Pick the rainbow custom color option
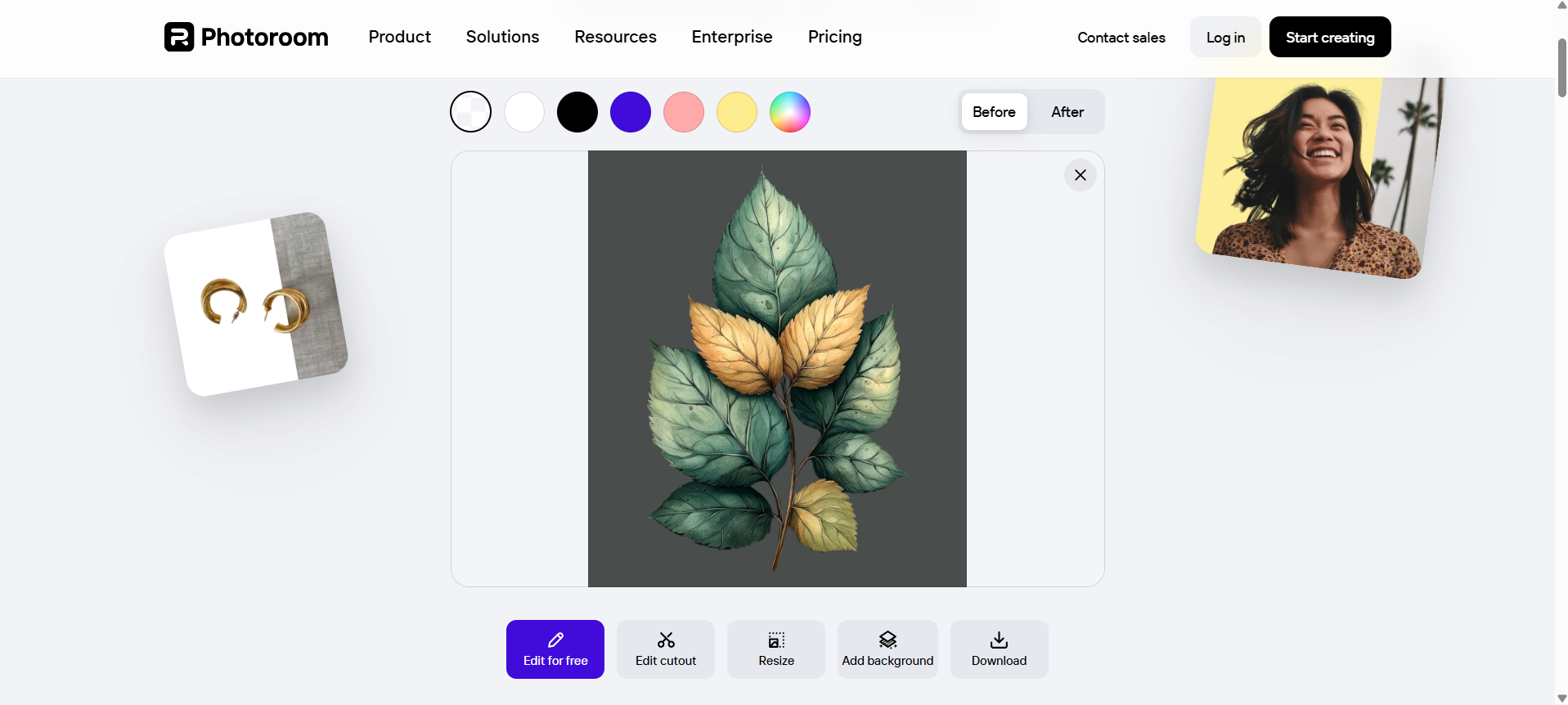The image size is (1568, 705). (789, 112)
